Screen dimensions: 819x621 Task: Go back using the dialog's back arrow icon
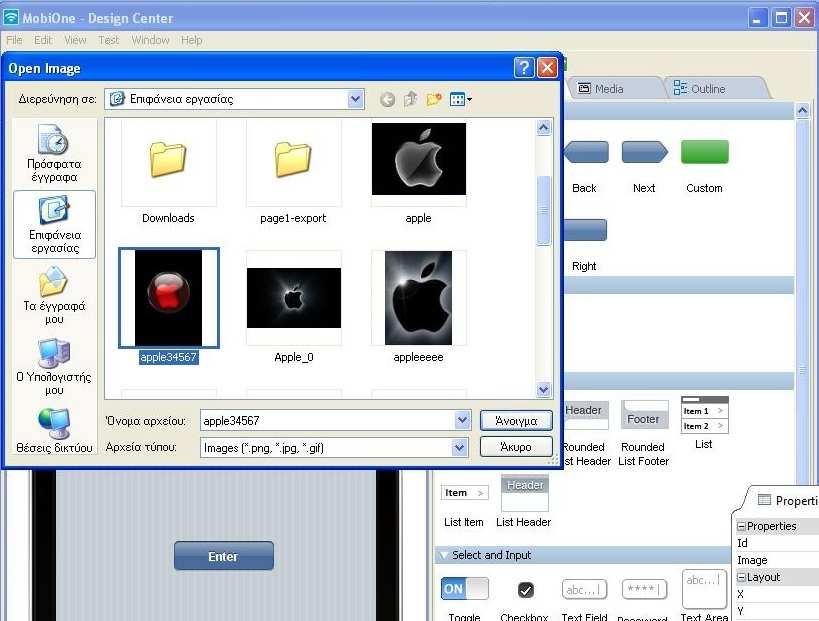(x=387, y=99)
